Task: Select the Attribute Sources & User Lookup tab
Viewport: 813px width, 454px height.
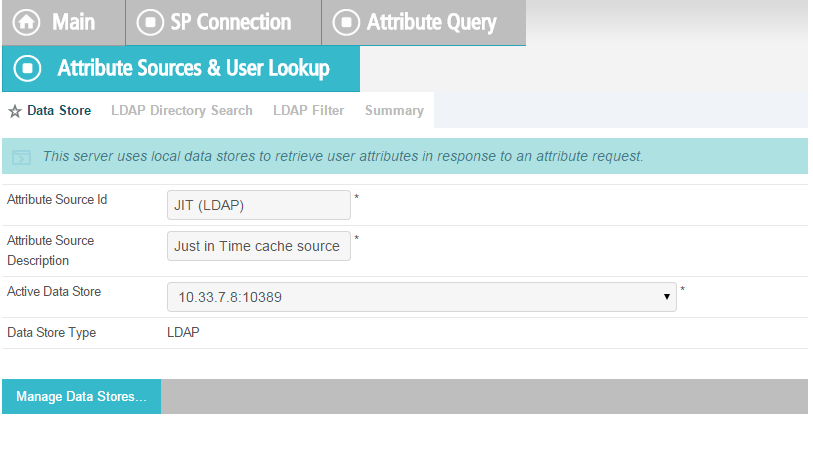Action: tap(181, 68)
